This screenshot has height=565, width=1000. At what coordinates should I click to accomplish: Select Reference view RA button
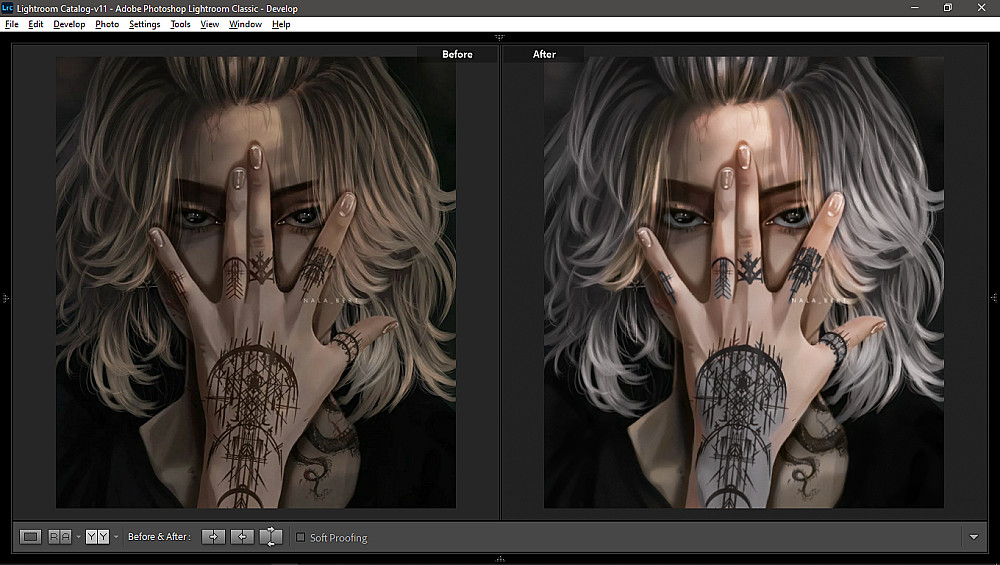(60, 537)
